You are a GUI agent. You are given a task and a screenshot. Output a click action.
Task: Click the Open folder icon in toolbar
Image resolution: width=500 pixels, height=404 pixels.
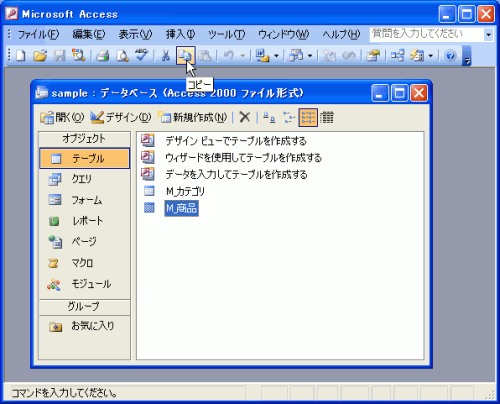pos(40,55)
